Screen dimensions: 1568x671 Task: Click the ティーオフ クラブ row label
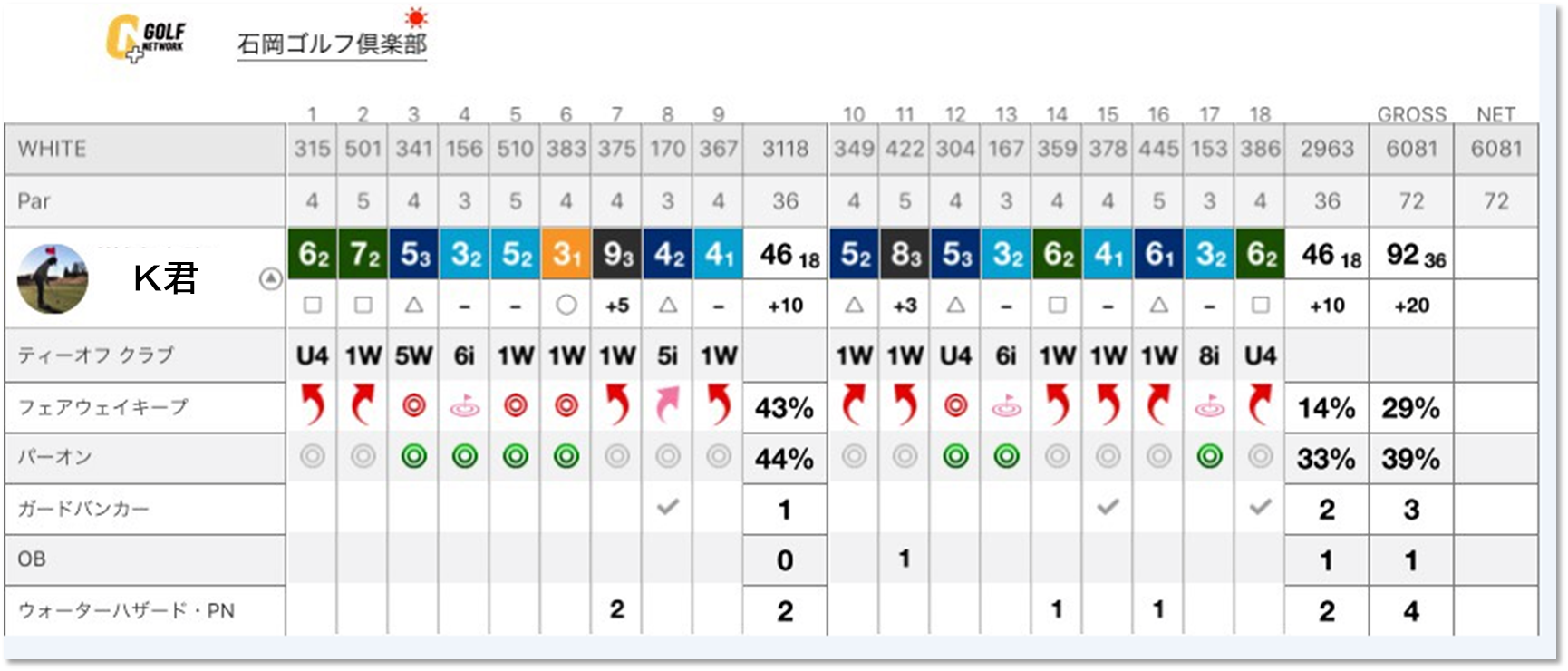96,355
